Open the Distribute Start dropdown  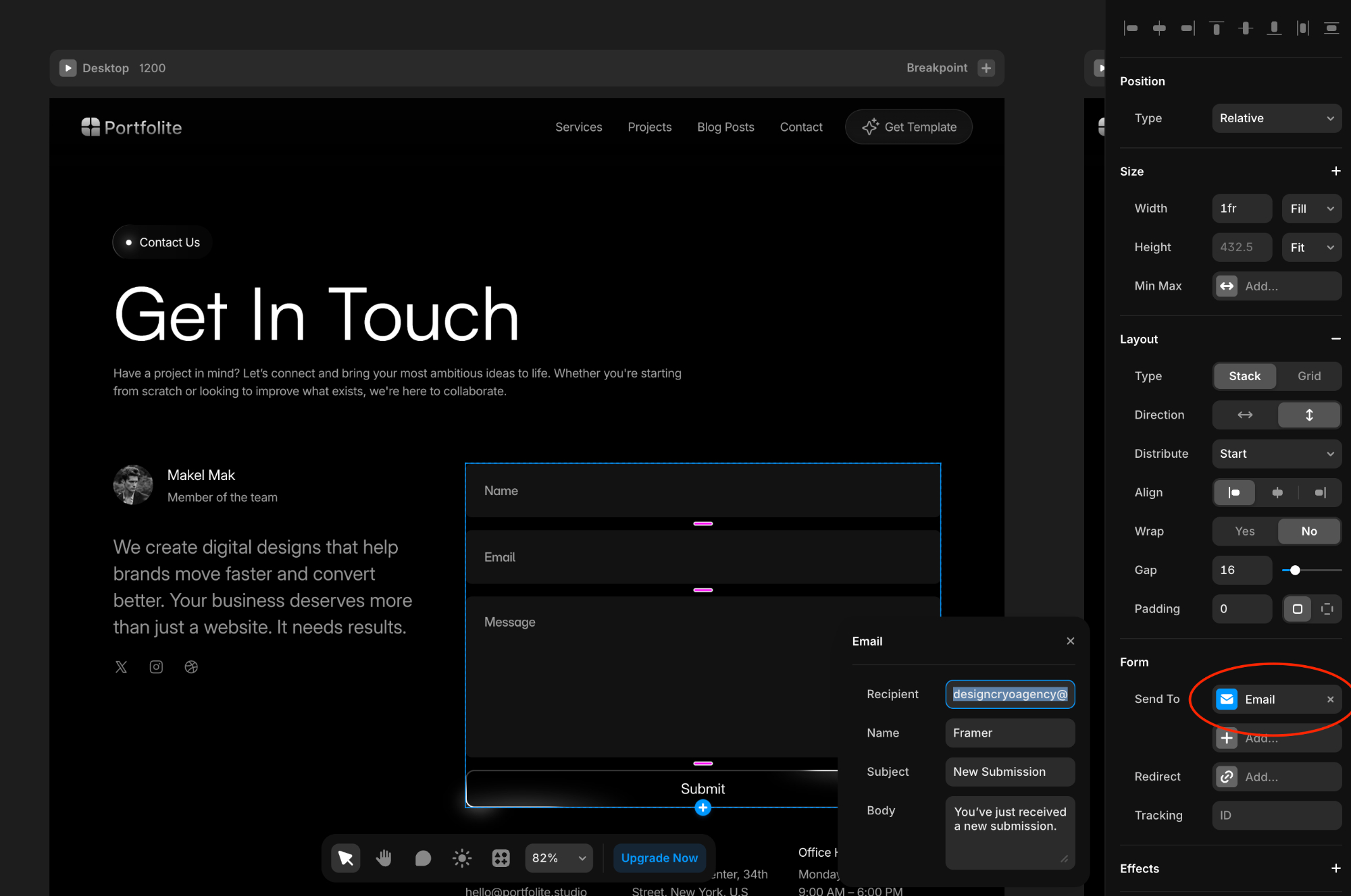coord(1276,454)
